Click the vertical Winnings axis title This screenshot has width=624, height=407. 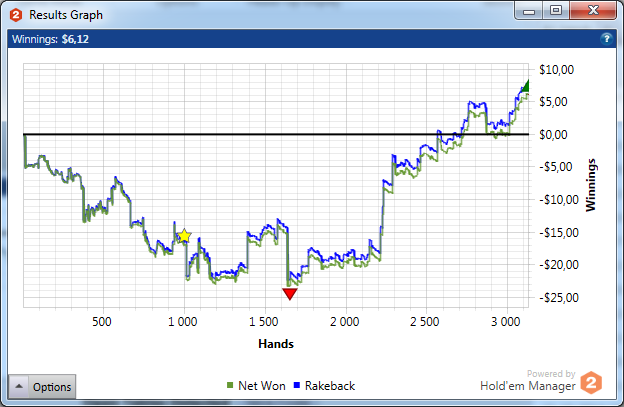click(591, 185)
